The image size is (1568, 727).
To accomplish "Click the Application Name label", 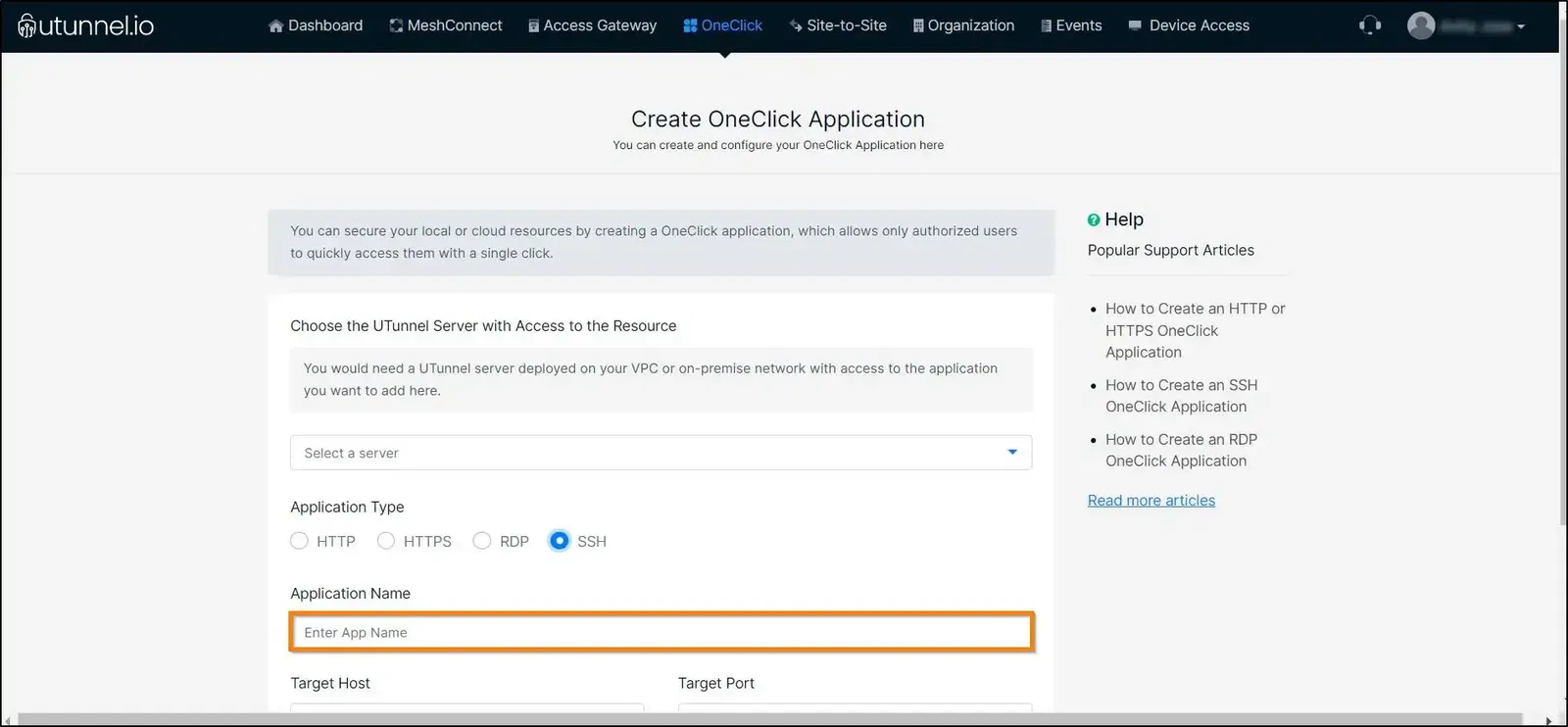I will (x=350, y=594).
